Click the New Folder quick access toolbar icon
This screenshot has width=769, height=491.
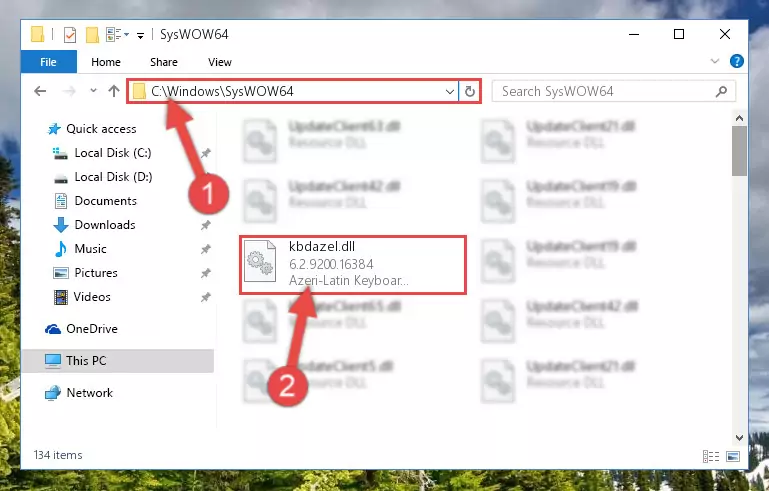coord(92,34)
